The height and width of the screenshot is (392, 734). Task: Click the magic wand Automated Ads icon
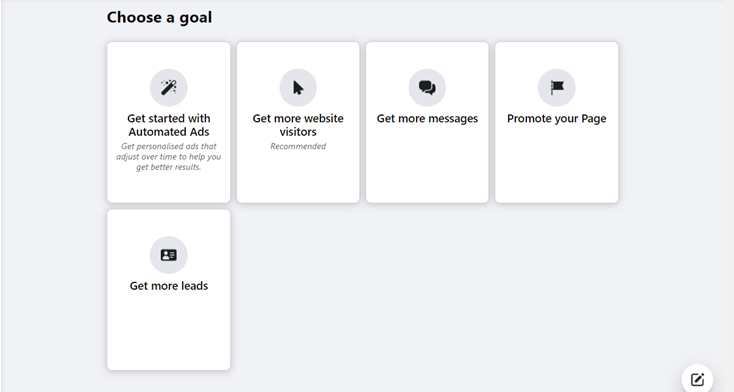[x=169, y=88]
